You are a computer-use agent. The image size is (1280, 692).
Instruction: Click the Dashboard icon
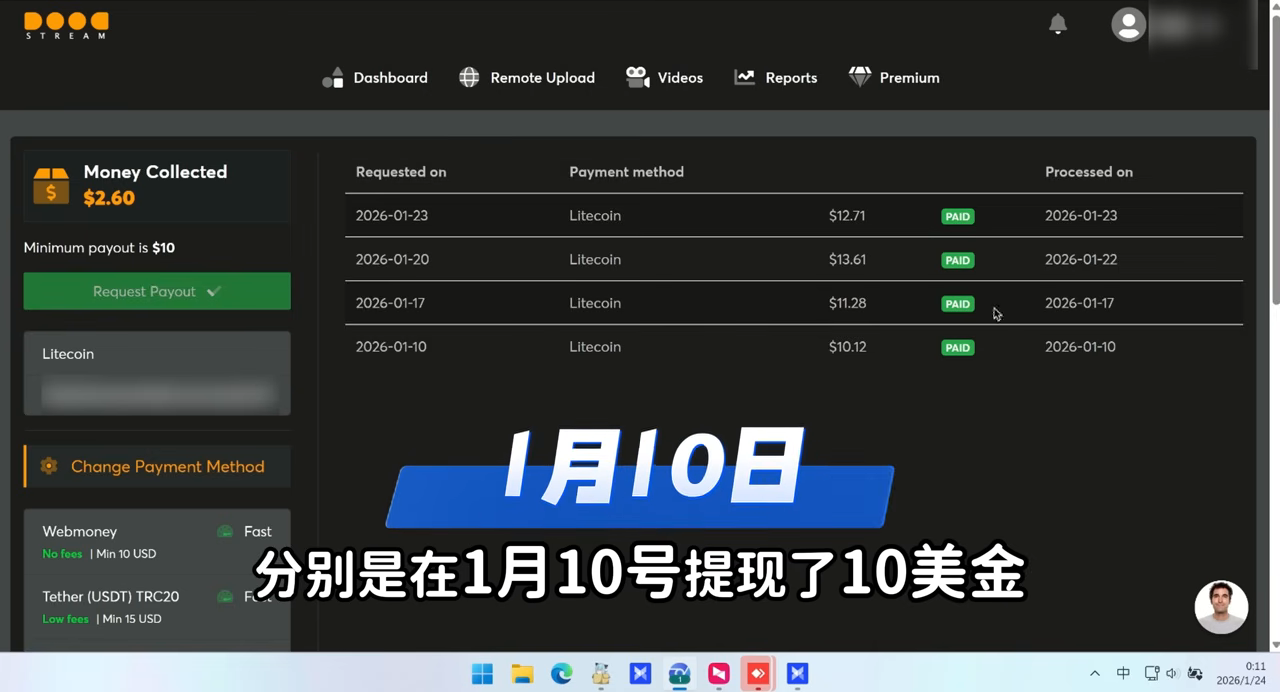pyautogui.click(x=333, y=78)
